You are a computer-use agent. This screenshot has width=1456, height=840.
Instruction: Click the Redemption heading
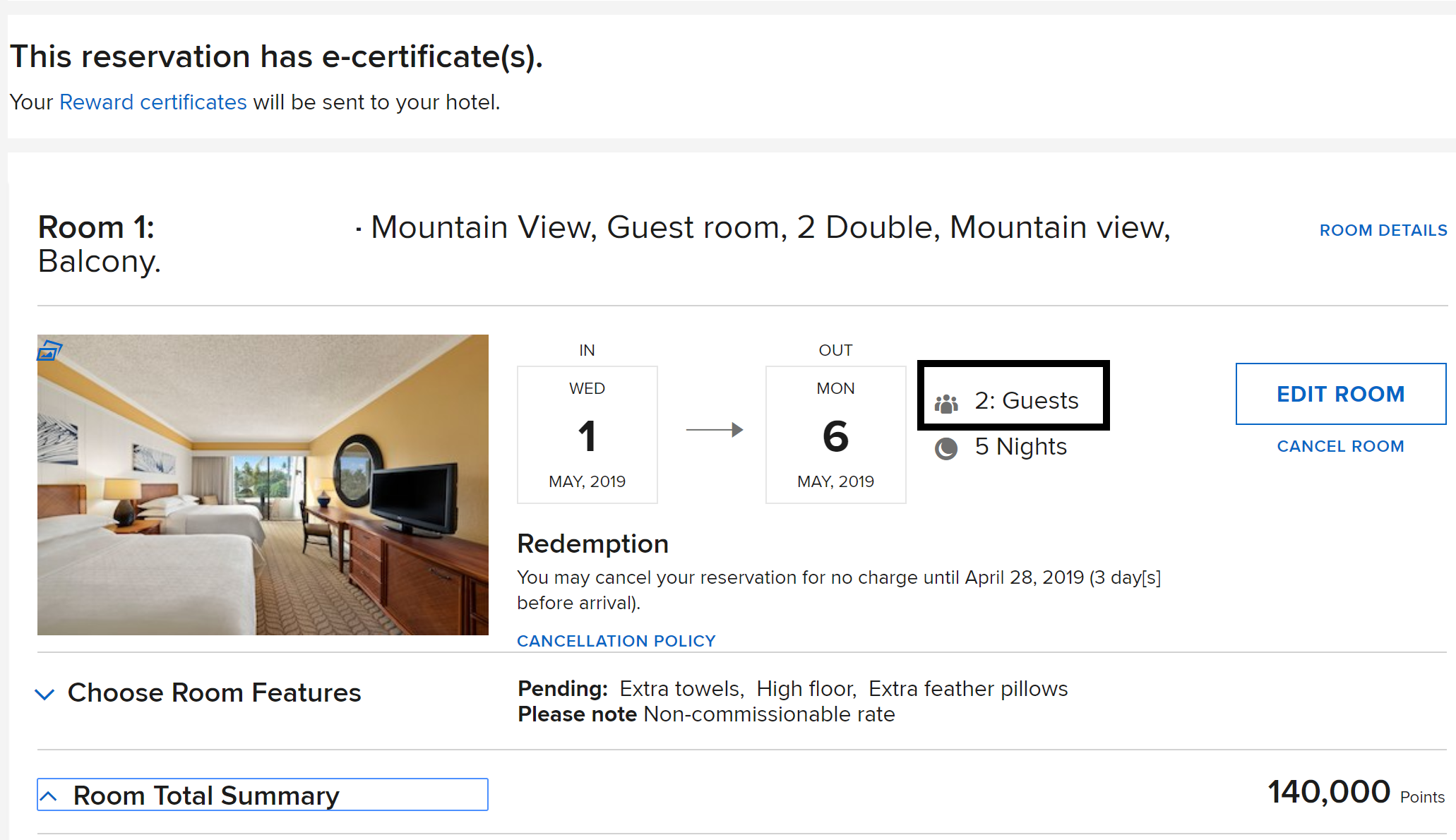pyautogui.click(x=592, y=544)
